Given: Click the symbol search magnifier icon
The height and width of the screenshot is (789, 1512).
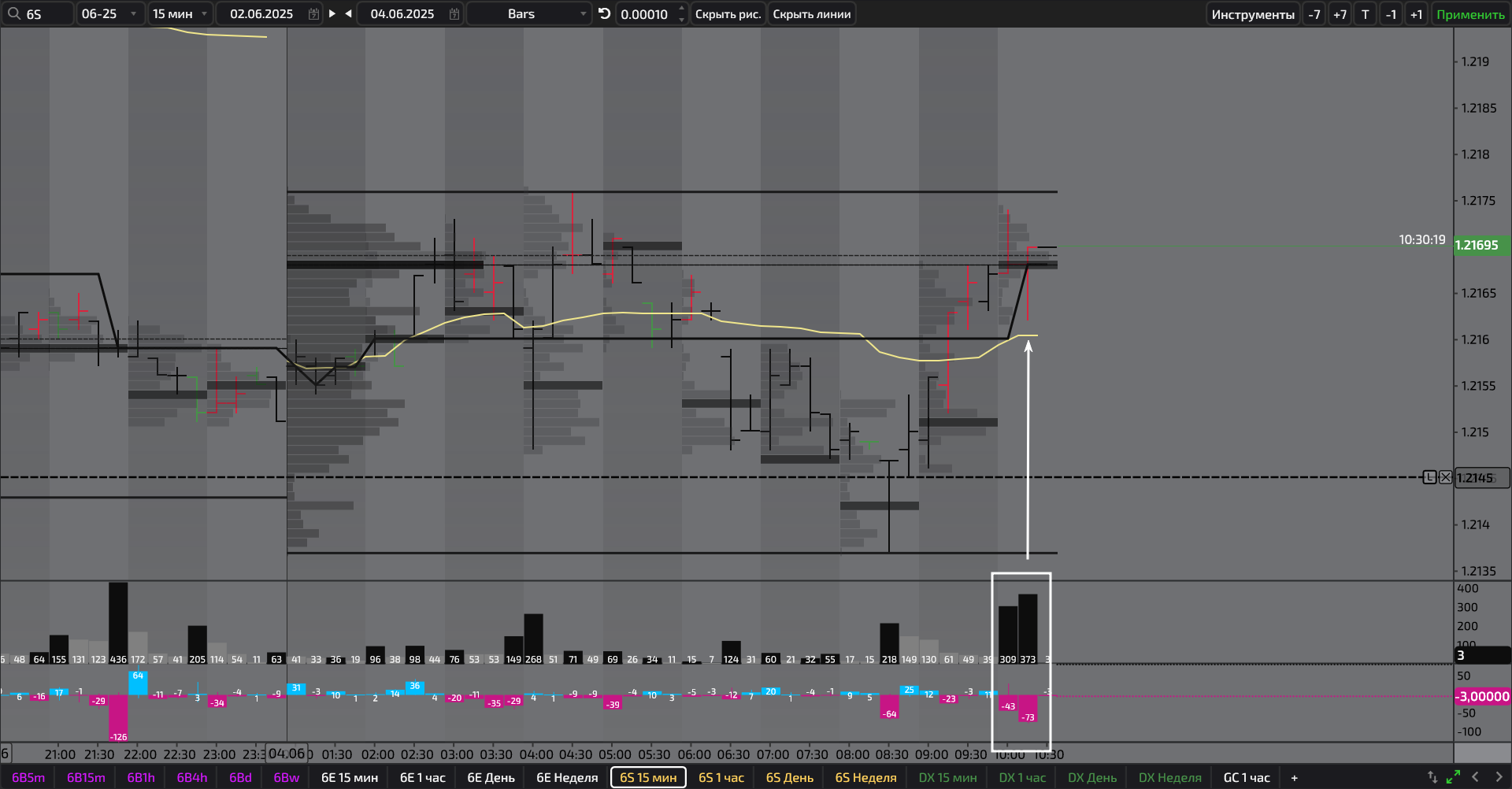Looking at the screenshot, I should [x=13, y=13].
